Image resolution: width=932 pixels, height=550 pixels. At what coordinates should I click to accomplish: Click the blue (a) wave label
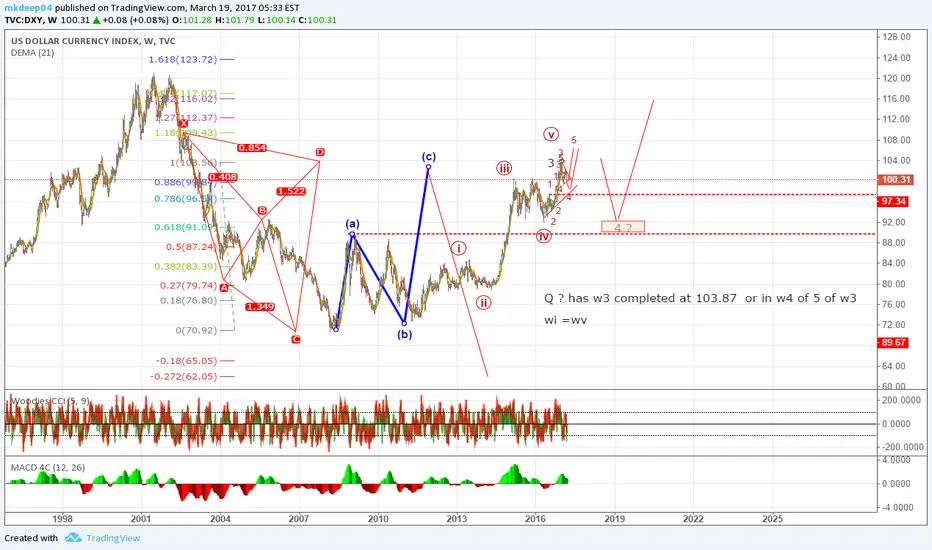tap(352, 224)
